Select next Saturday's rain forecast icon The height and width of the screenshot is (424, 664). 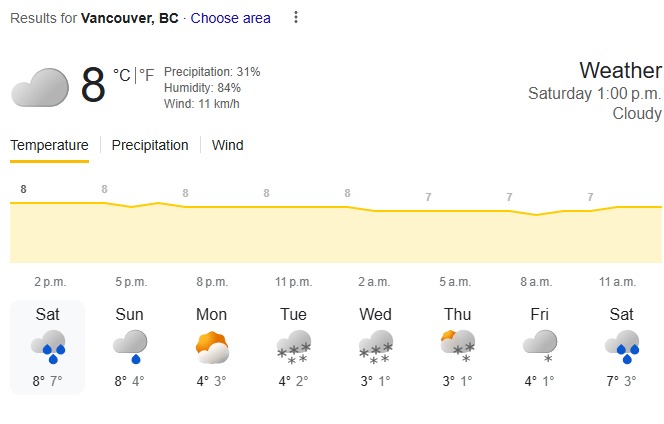(x=621, y=345)
